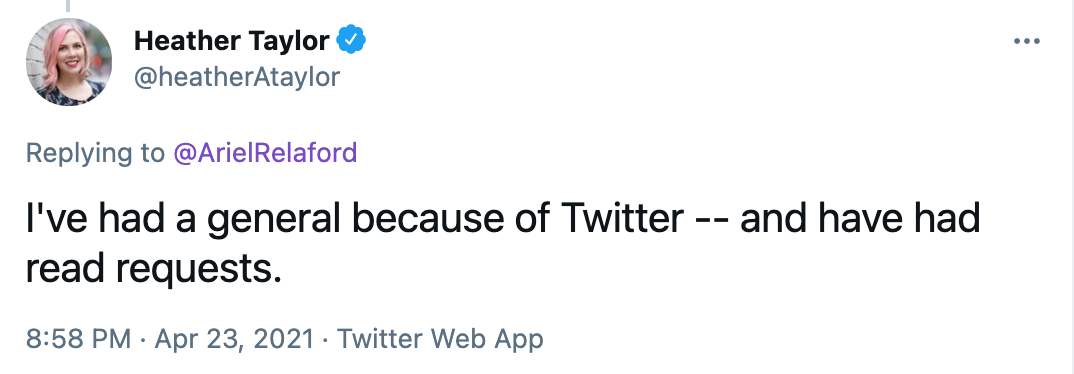Follow the @ArielRelaford mention link
Image resolution: width=1074 pixels, height=374 pixels.
click(x=264, y=153)
